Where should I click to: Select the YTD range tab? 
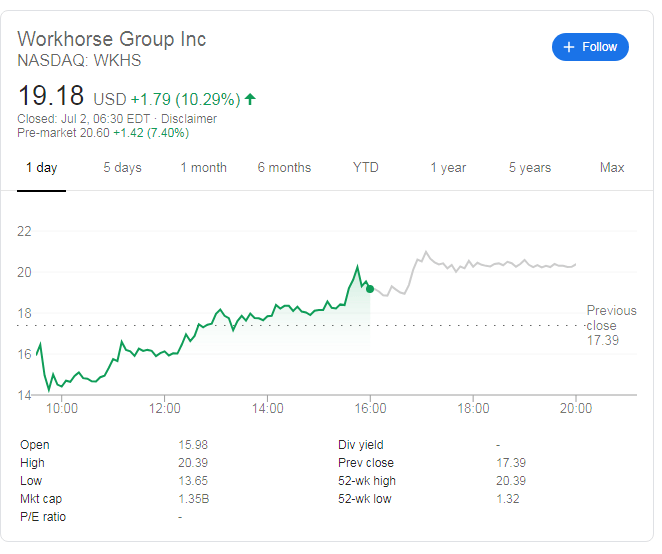(366, 168)
